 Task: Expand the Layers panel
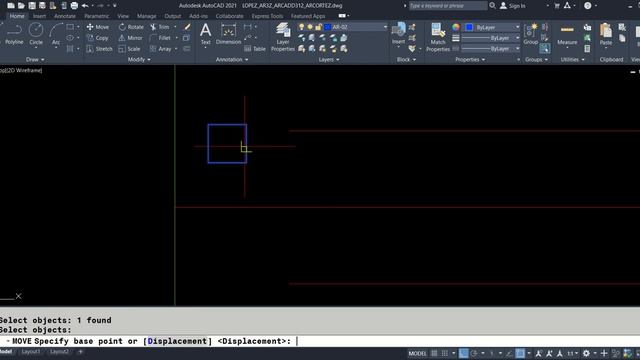pos(329,60)
